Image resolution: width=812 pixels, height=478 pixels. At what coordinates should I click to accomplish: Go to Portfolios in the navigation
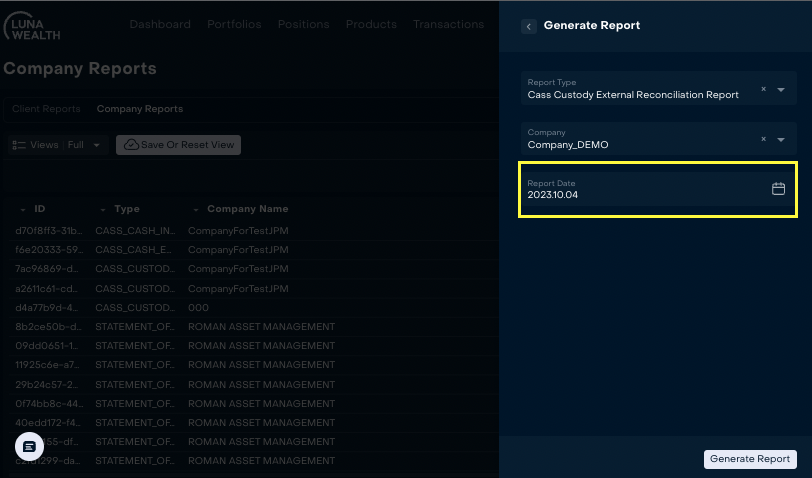click(x=234, y=25)
